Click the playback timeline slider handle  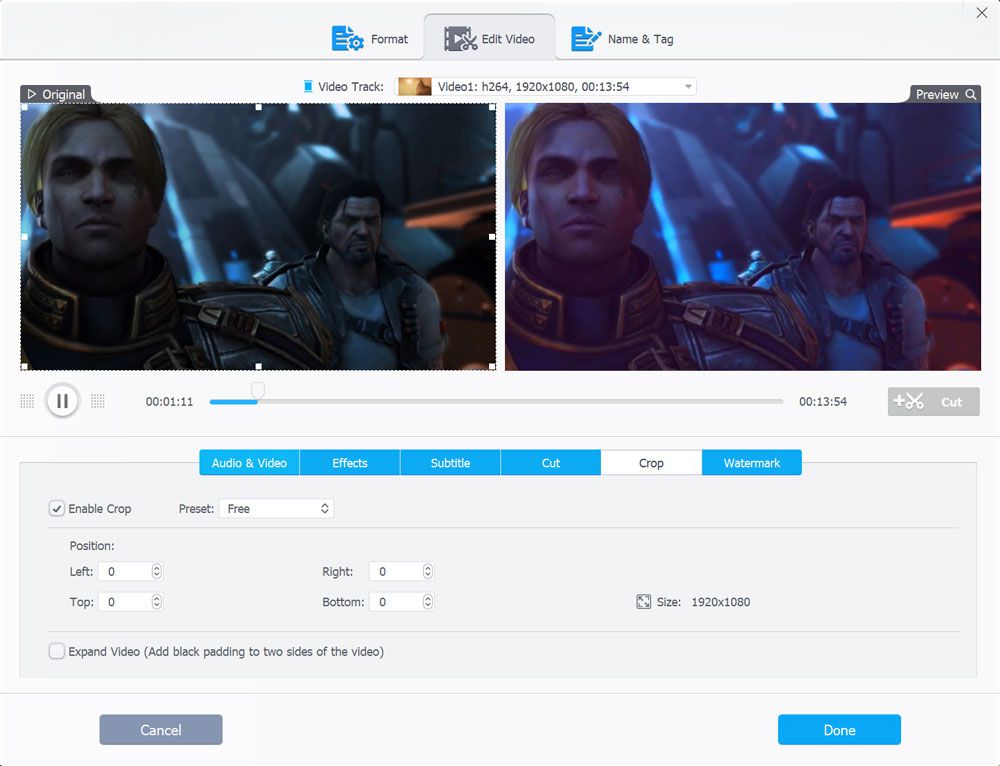[x=258, y=390]
